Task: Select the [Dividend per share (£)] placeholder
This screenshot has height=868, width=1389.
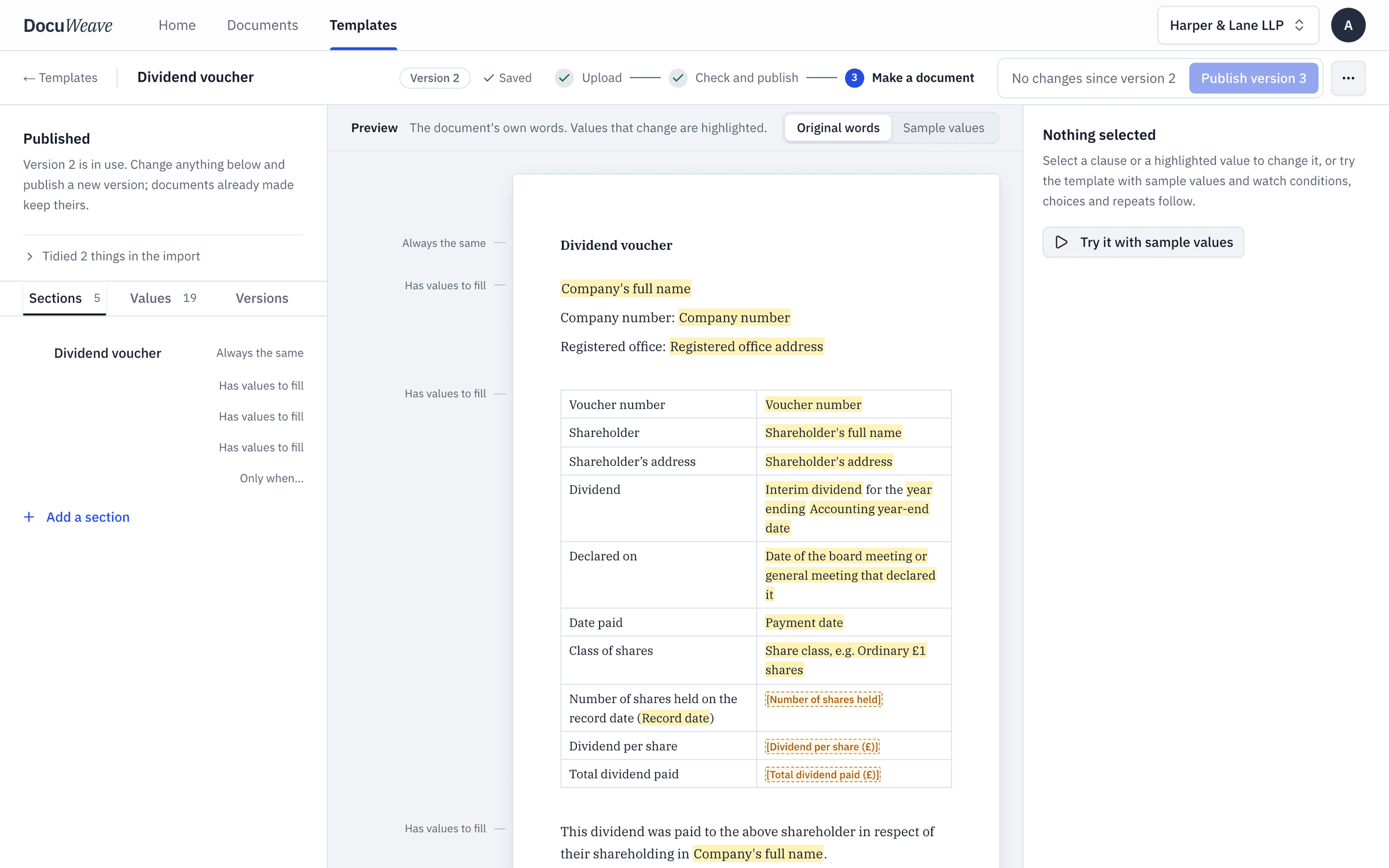Action: 822,746
